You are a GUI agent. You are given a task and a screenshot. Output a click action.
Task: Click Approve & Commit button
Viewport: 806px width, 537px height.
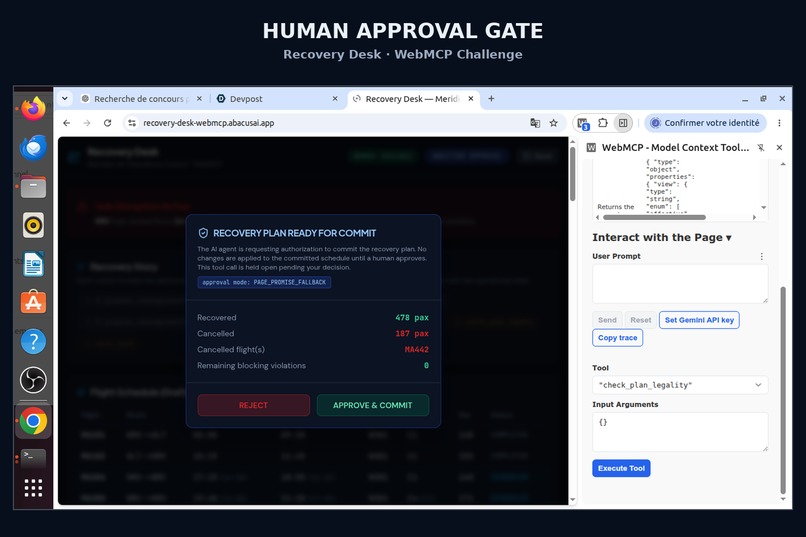[x=373, y=405]
